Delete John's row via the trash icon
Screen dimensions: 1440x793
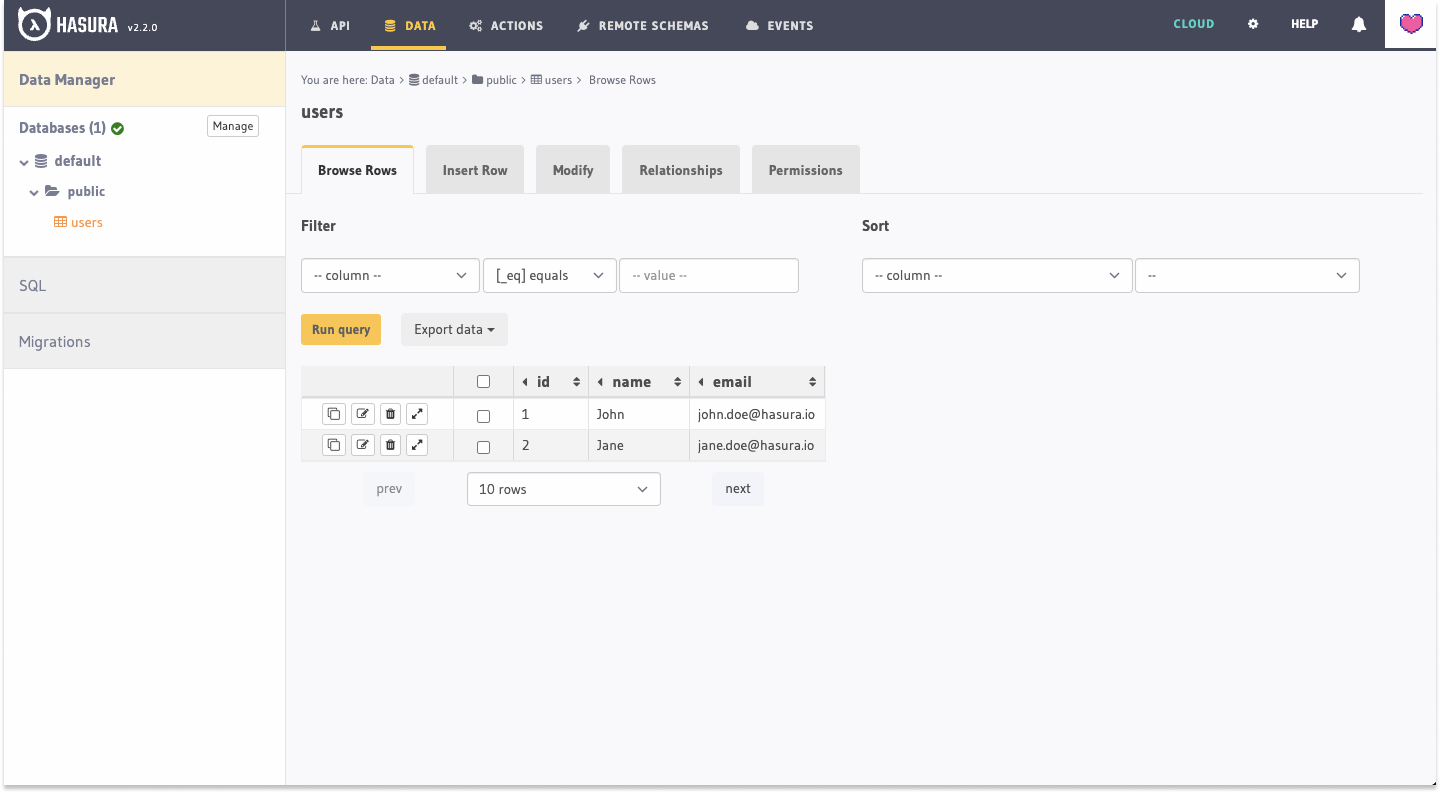click(x=389, y=413)
